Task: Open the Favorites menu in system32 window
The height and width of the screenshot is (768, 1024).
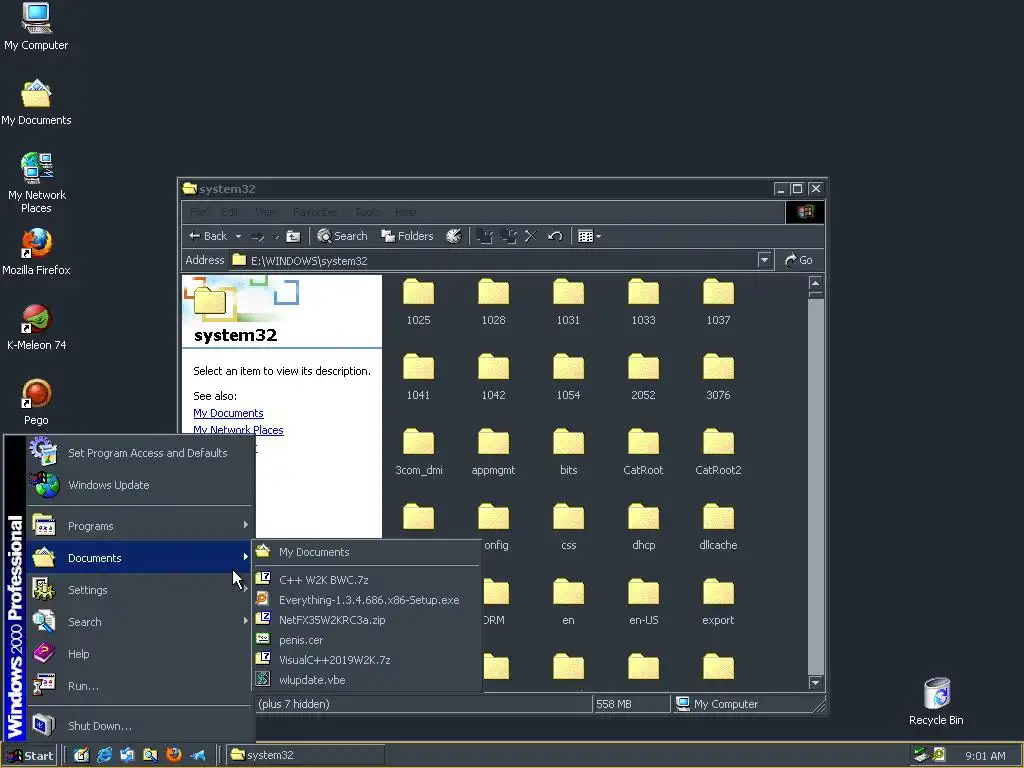Action: pyautogui.click(x=315, y=212)
